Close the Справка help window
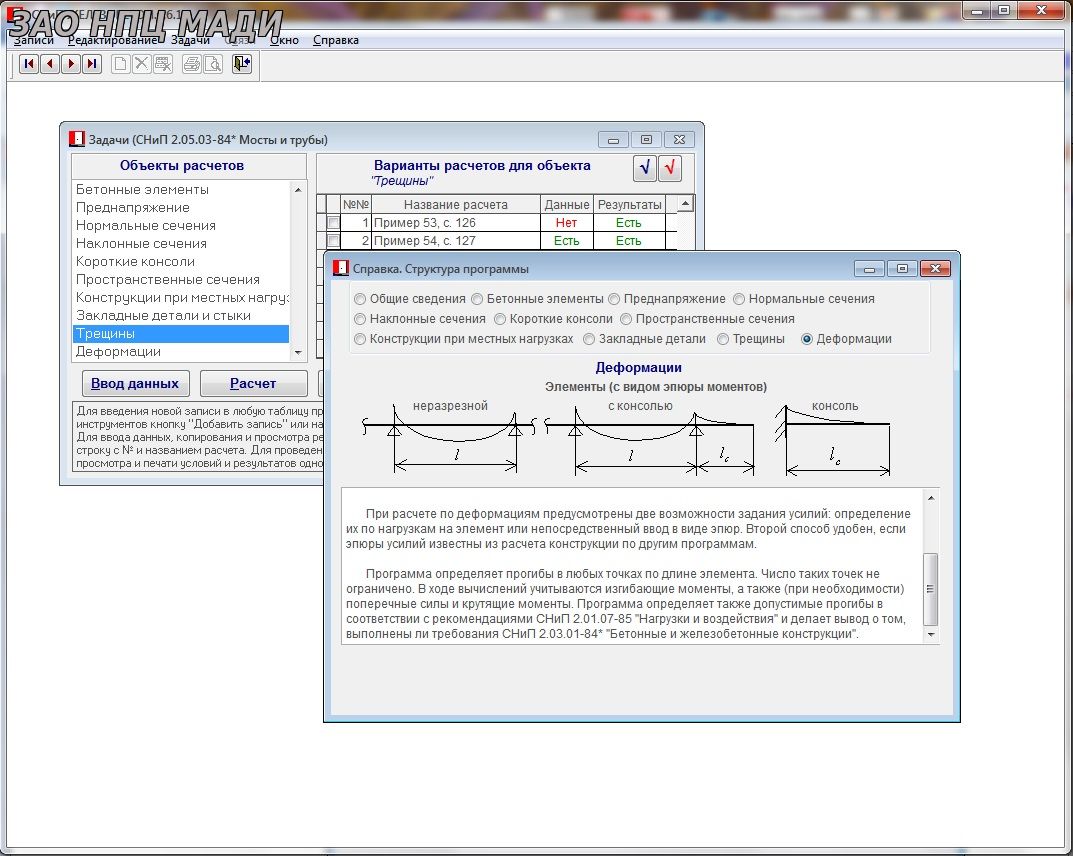The height and width of the screenshot is (856, 1073). [x=935, y=269]
